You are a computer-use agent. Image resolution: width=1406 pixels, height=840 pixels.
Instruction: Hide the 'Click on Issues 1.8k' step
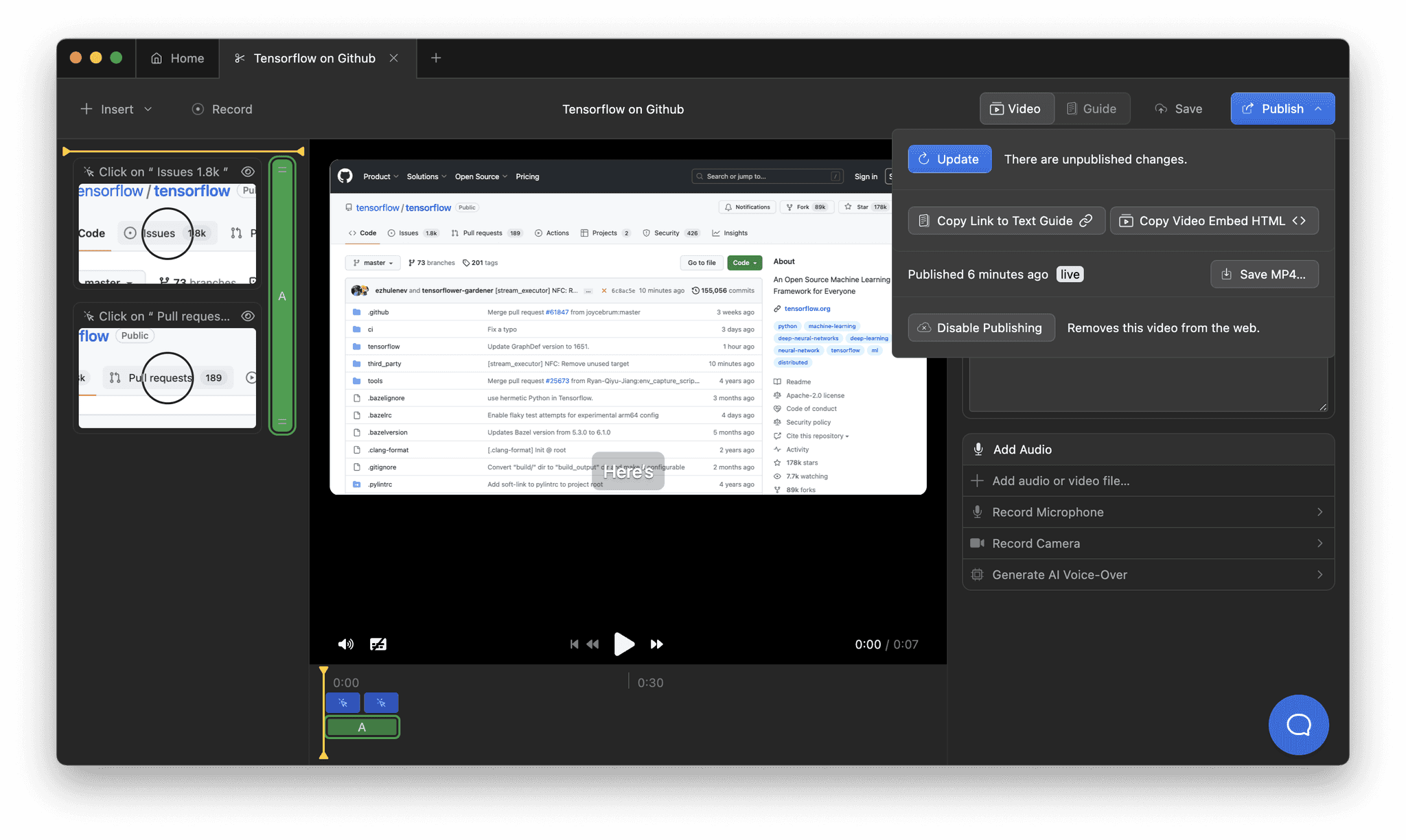pyautogui.click(x=248, y=172)
